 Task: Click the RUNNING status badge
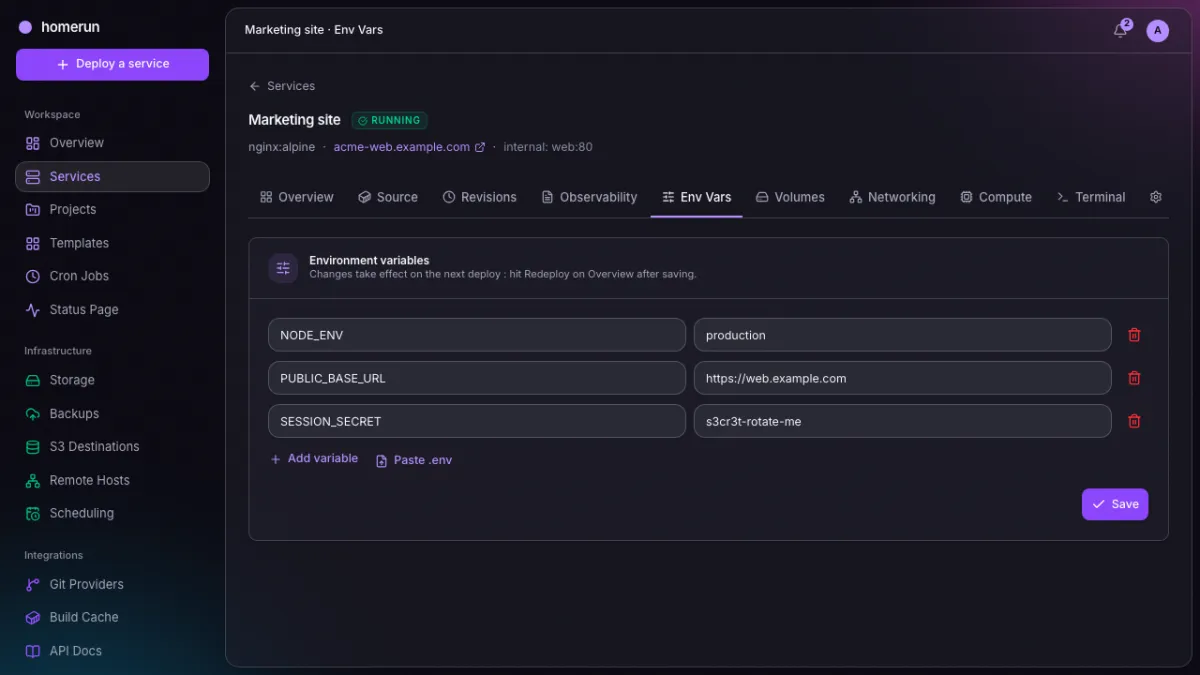tap(390, 120)
